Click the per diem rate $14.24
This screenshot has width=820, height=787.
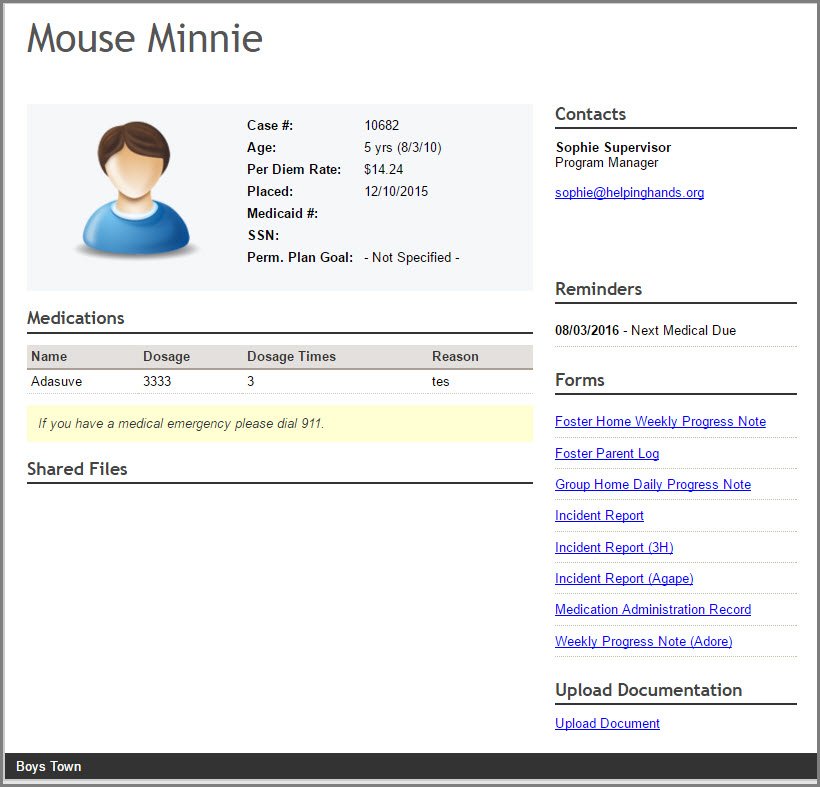(x=383, y=169)
